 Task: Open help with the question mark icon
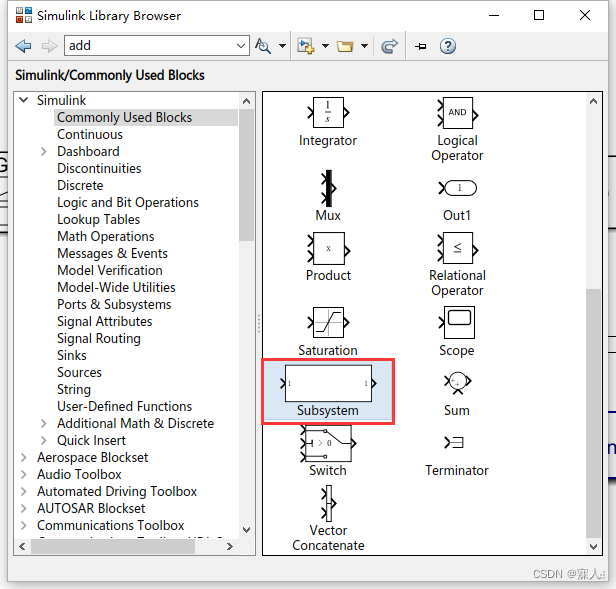click(x=448, y=46)
